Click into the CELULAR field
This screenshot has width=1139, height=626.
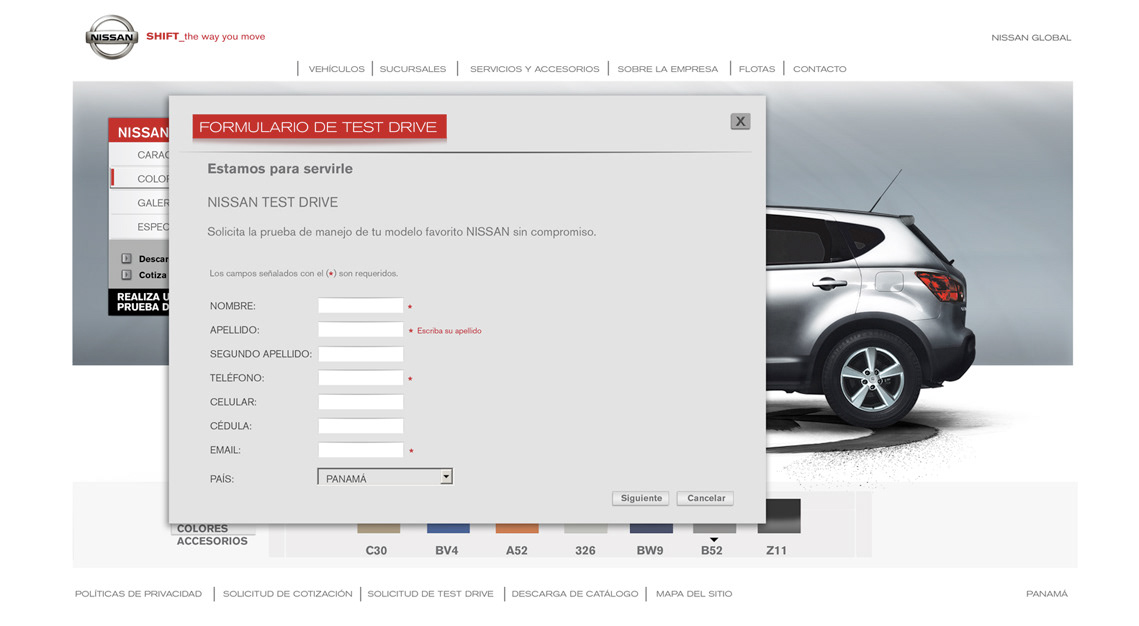click(x=360, y=402)
